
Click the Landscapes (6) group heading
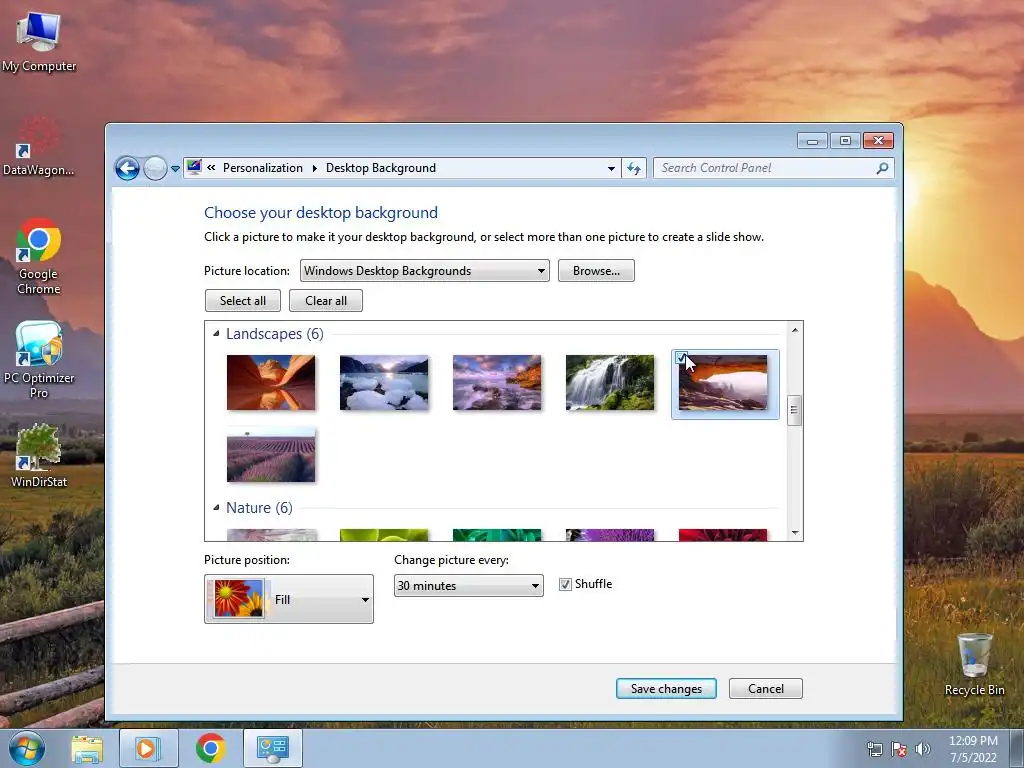pos(275,334)
